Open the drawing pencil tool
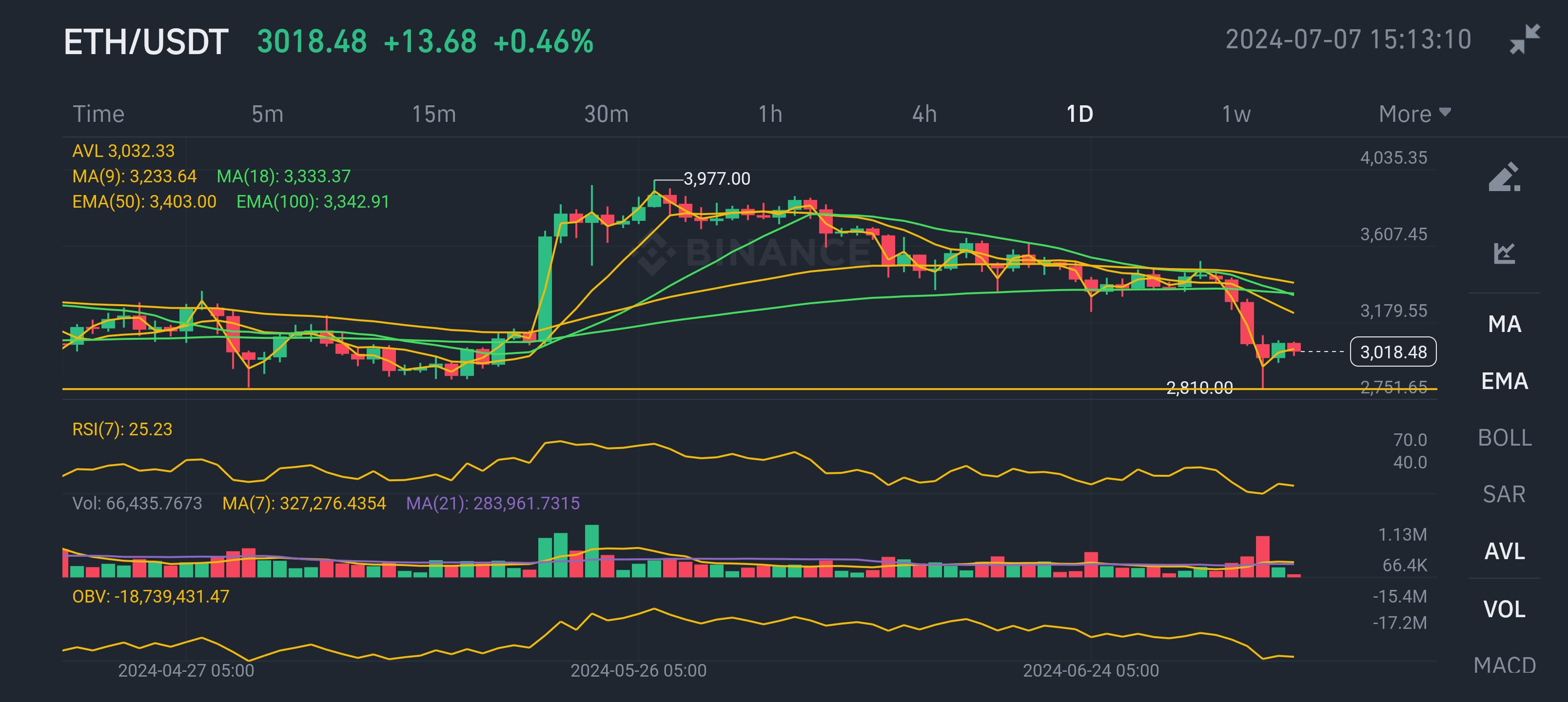 [x=1504, y=177]
